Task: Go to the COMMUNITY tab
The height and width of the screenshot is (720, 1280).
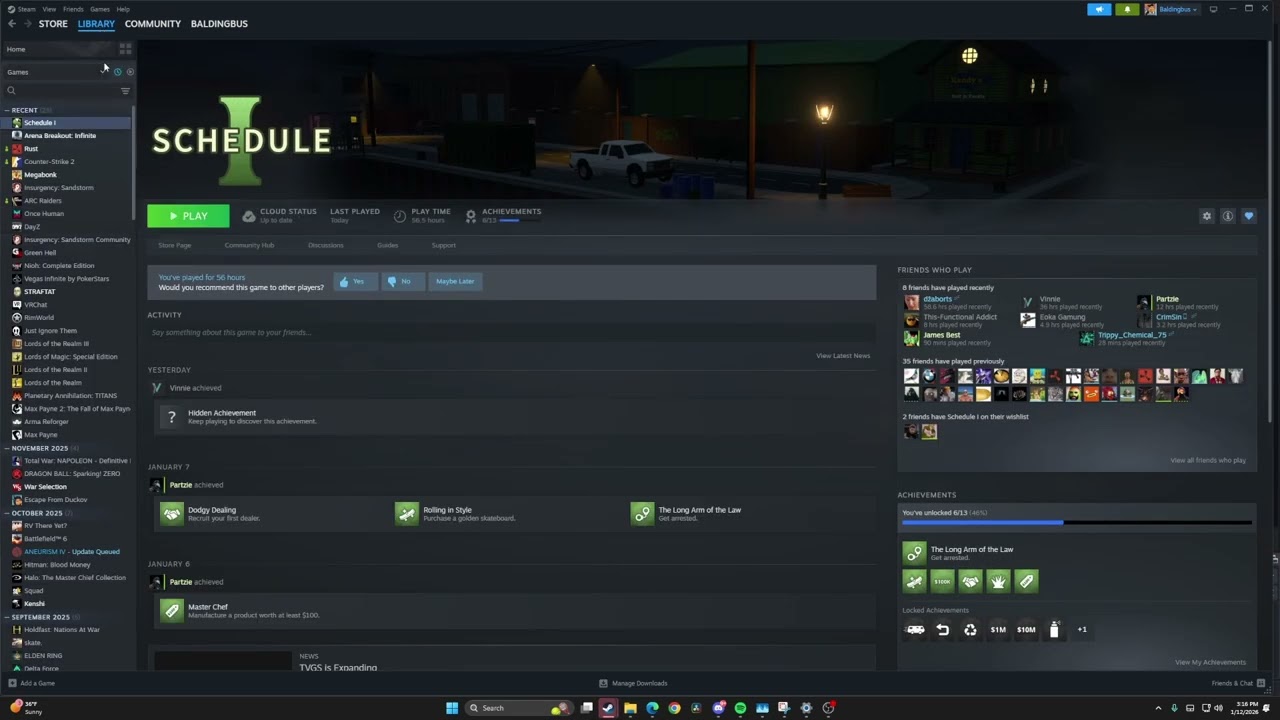Action: [153, 24]
